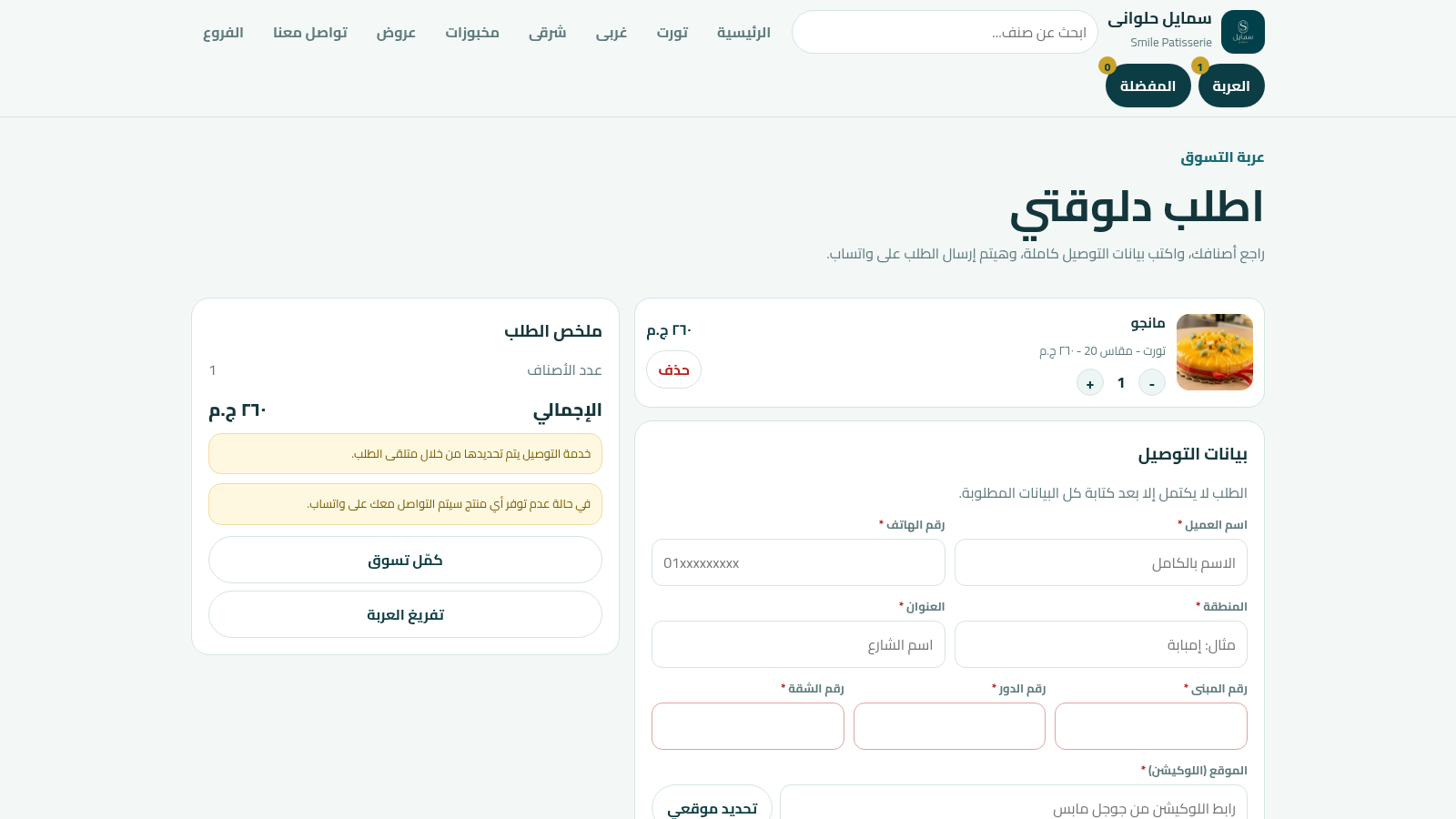Open the مخبوزات menu item

472,33
